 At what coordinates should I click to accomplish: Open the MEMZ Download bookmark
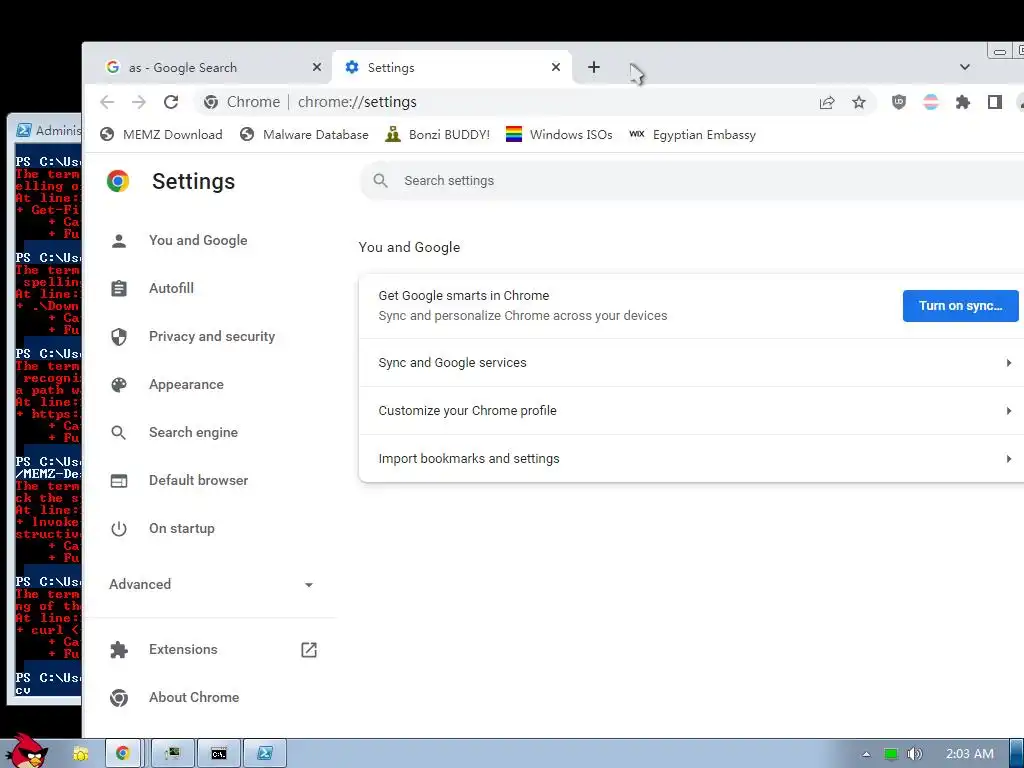(x=161, y=135)
